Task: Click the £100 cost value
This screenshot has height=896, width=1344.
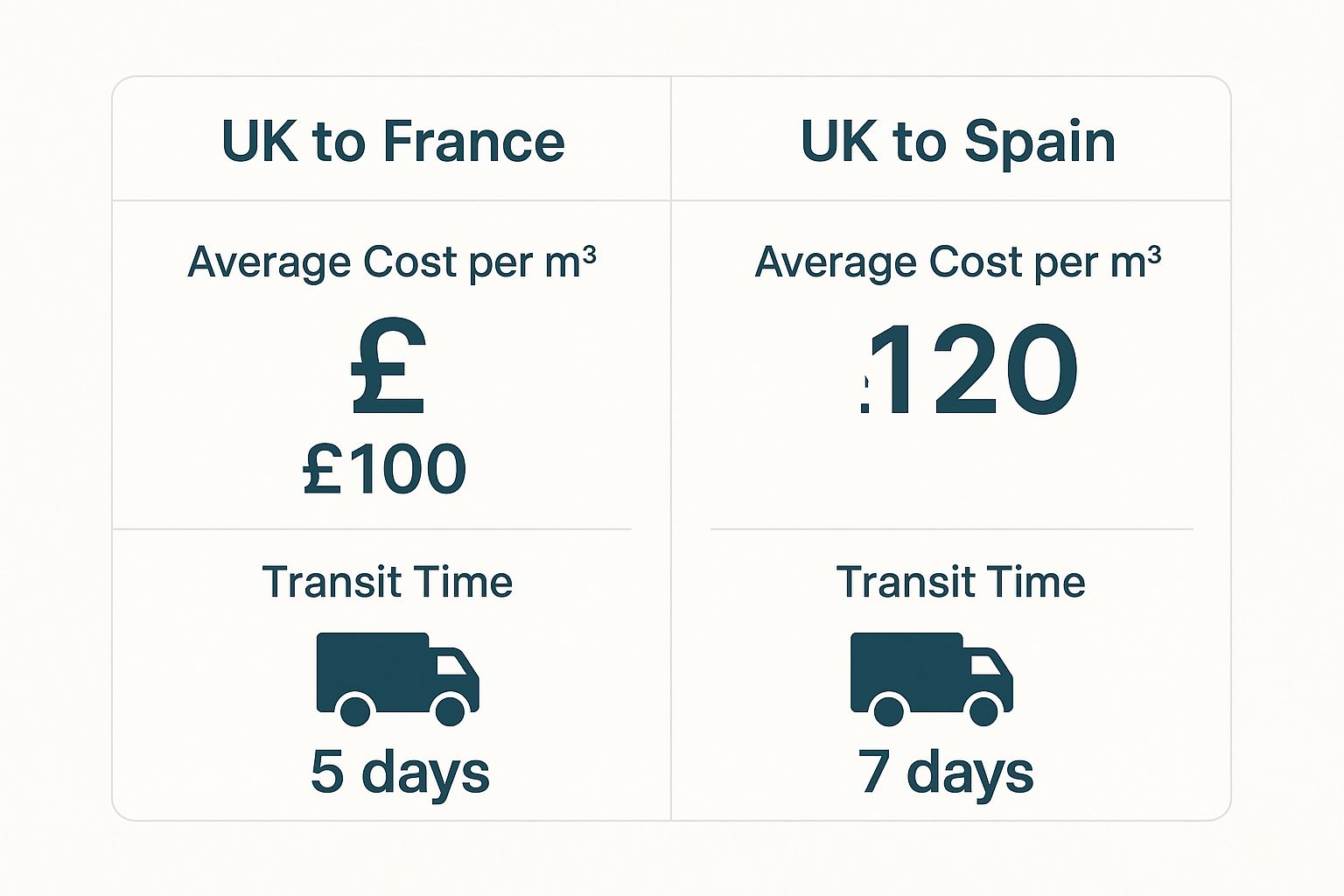Action: [384, 470]
